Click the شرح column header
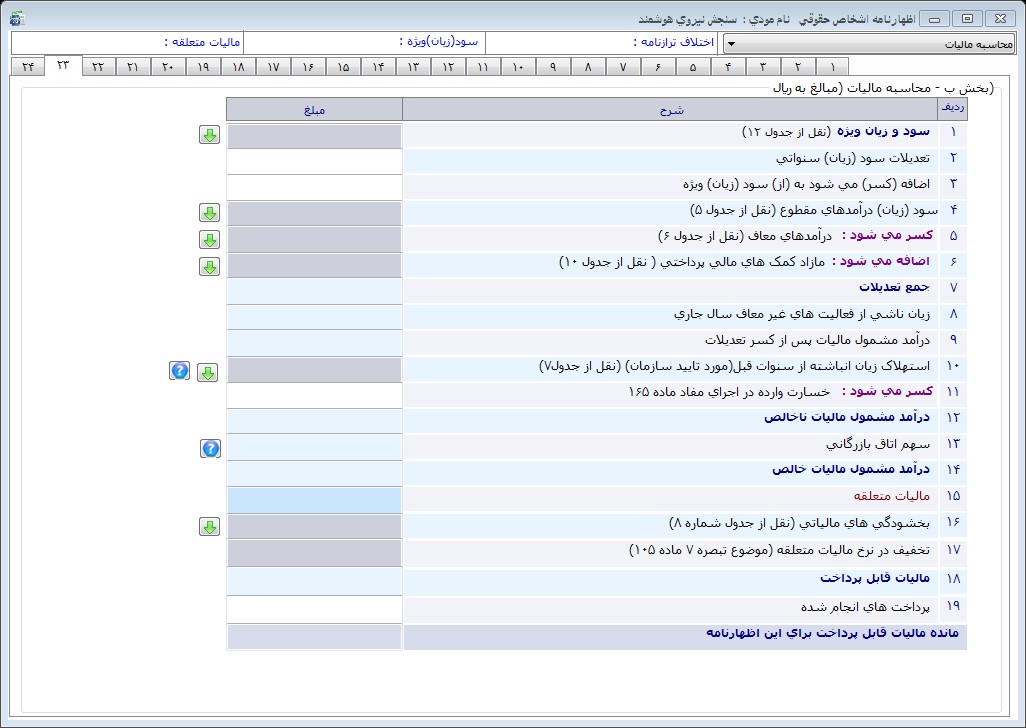Image resolution: width=1026 pixels, height=728 pixels. [x=671, y=110]
